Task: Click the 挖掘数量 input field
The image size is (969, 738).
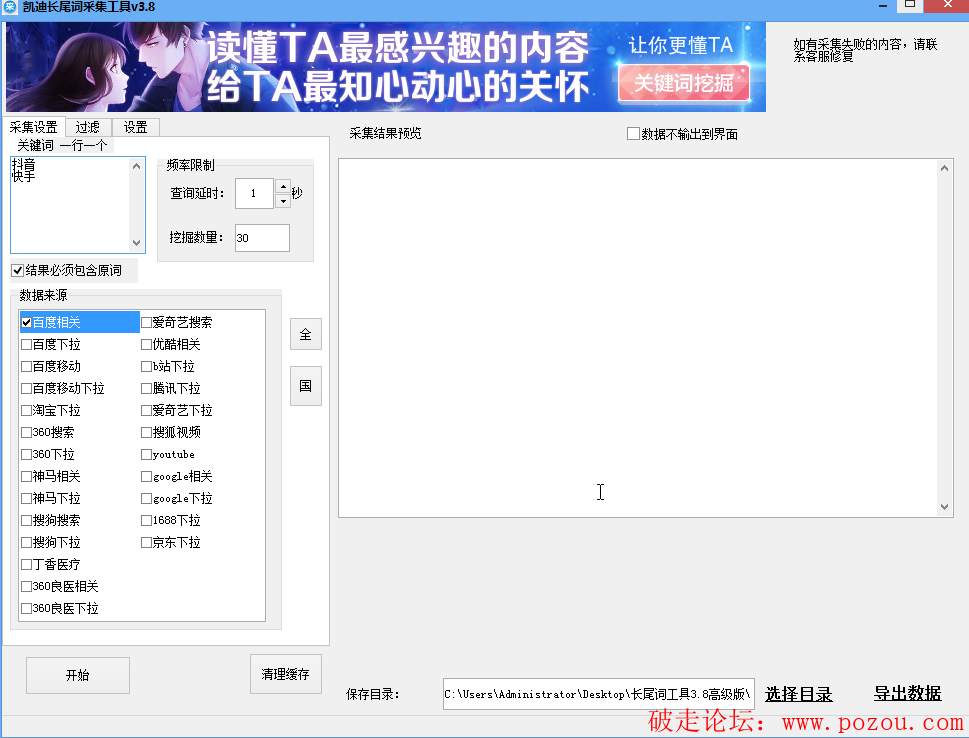Action: point(262,238)
